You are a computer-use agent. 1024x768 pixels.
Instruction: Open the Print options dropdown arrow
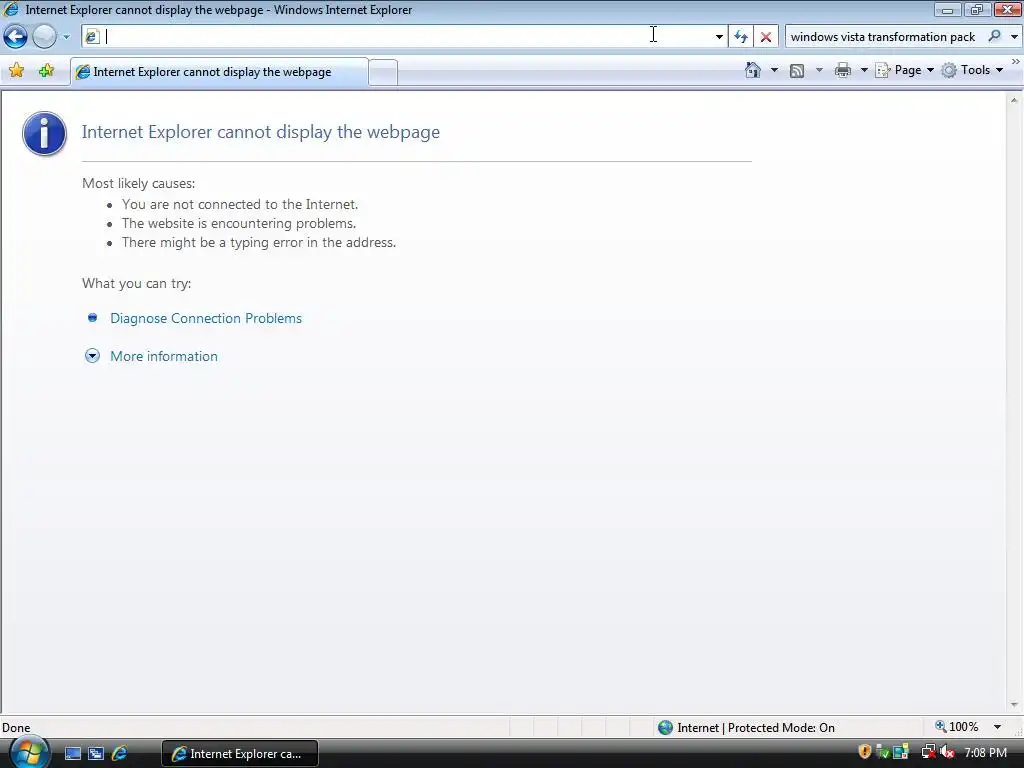click(x=863, y=70)
